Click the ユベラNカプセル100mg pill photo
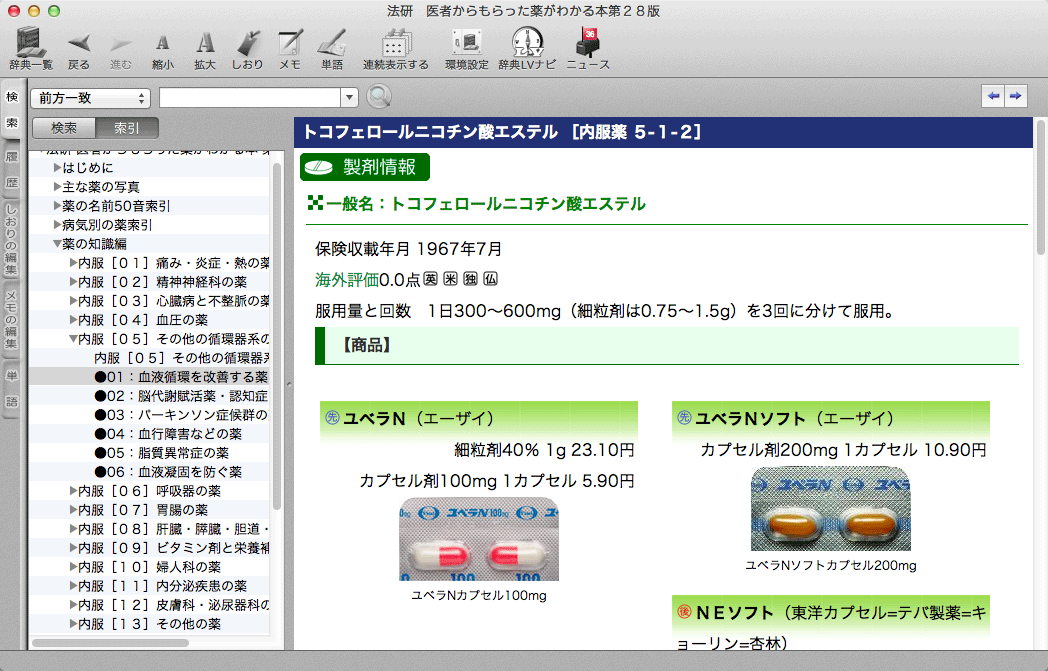Image resolution: width=1048 pixels, height=671 pixels. pyautogui.click(x=479, y=539)
